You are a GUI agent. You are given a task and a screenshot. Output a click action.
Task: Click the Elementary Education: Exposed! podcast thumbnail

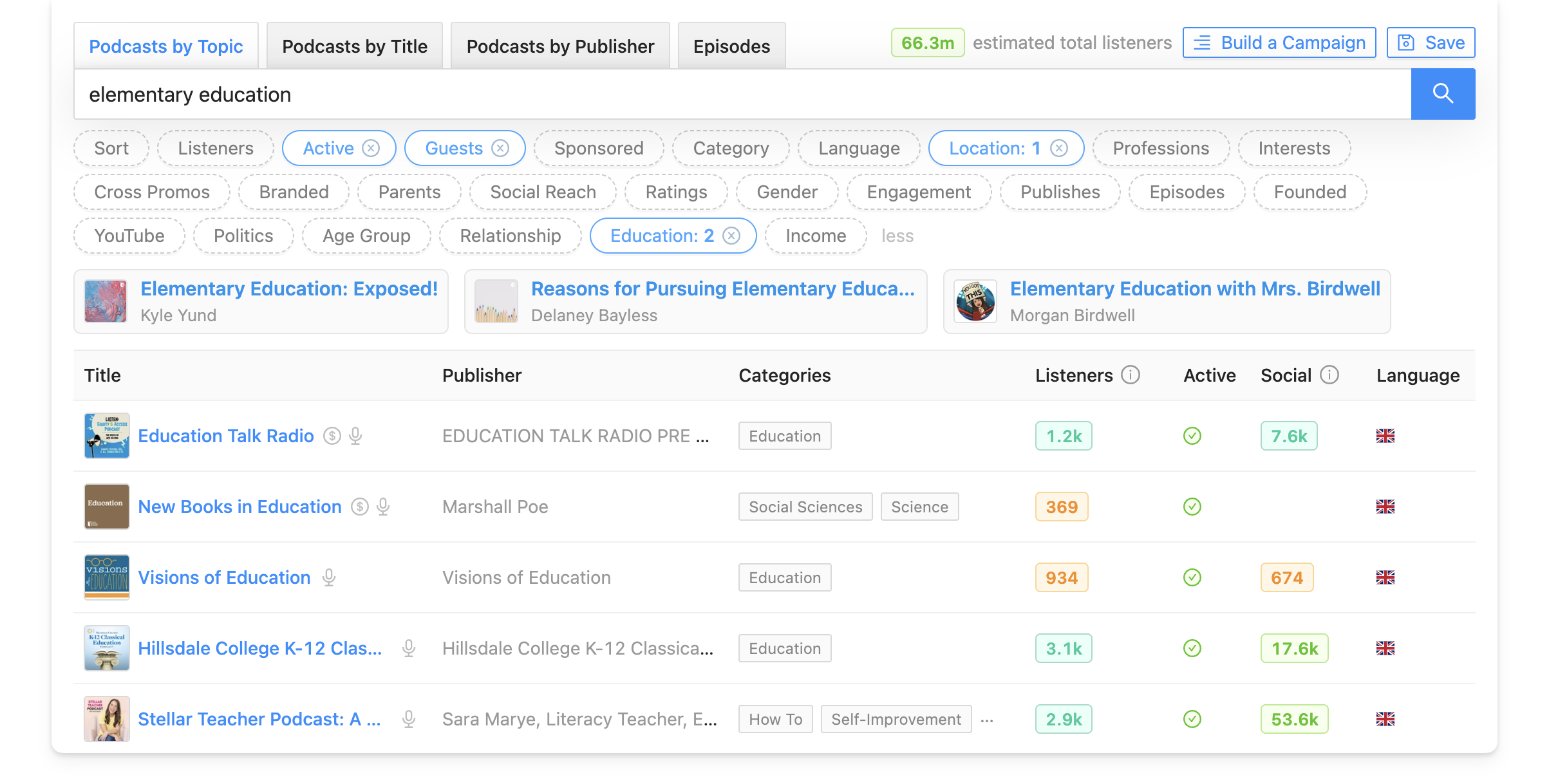tap(106, 301)
